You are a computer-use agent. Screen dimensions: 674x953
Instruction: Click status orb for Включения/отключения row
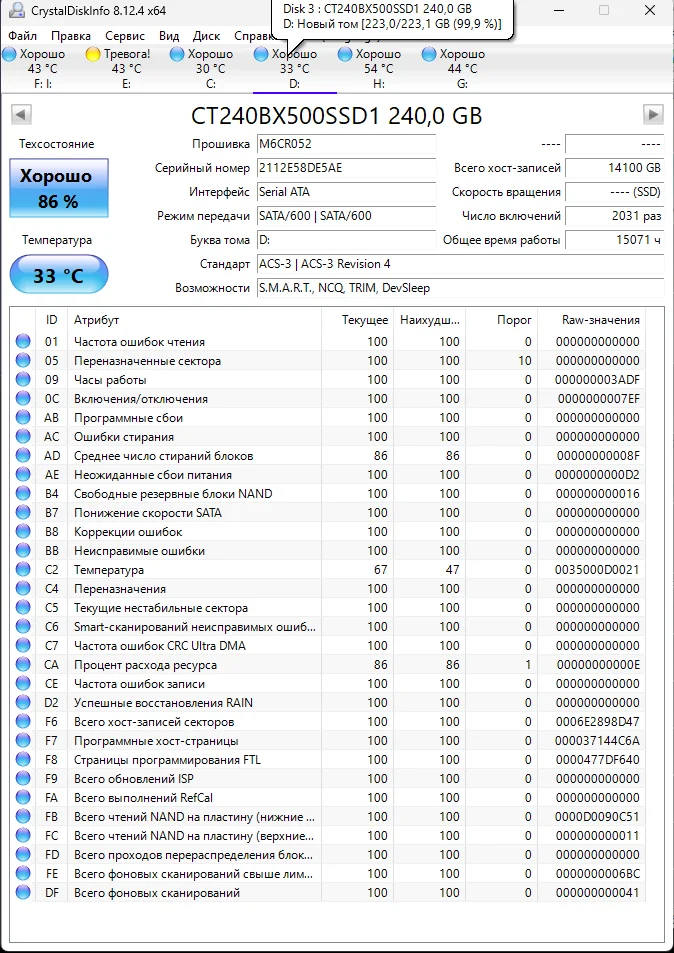pyautogui.click(x=23, y=399)
